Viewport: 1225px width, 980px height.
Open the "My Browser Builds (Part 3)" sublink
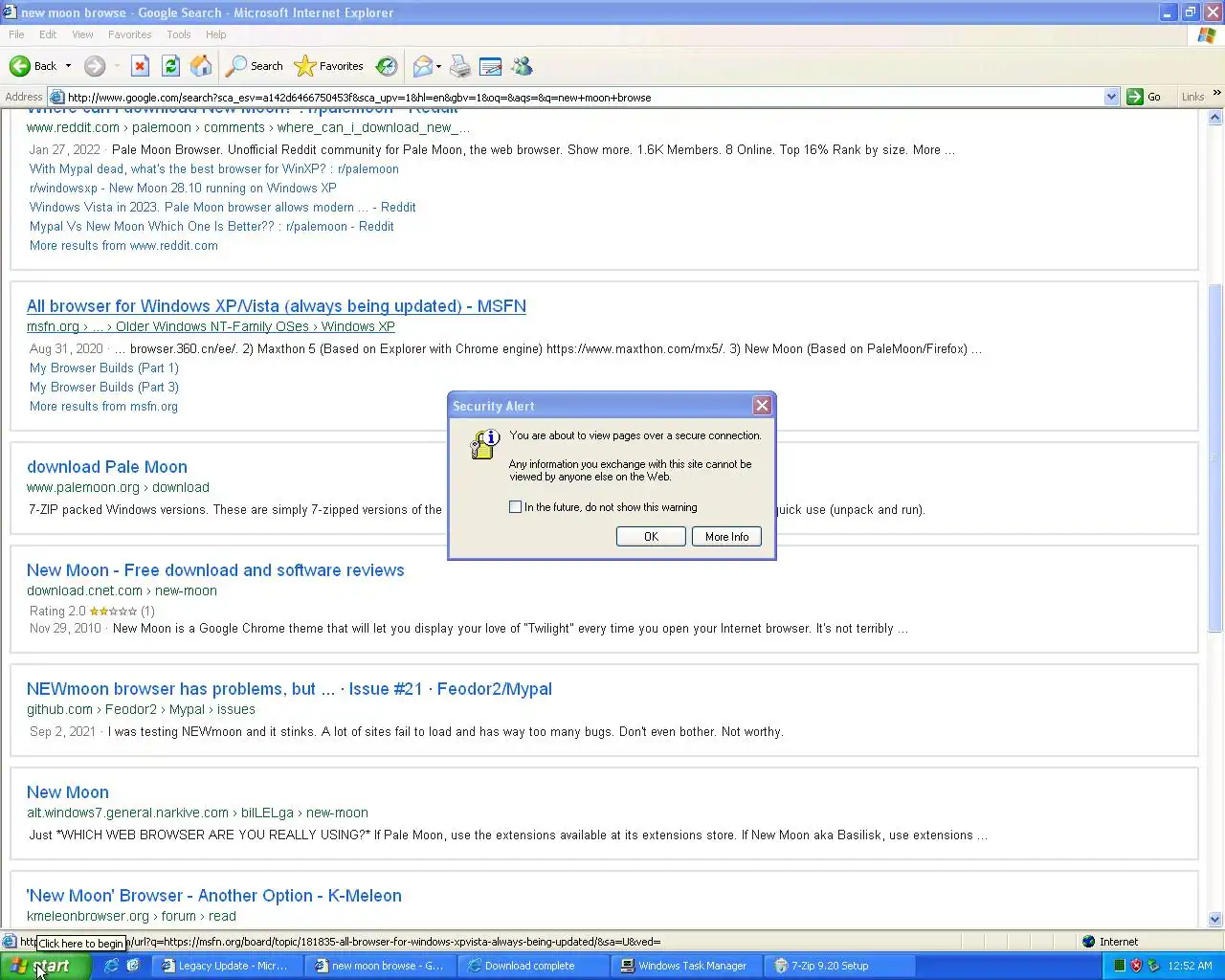(104, 387)
